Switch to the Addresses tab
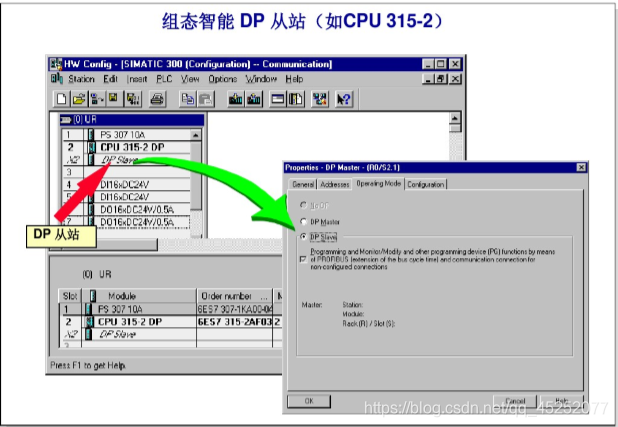Screen dimensions: 618x427 click(x=335, y=184)
